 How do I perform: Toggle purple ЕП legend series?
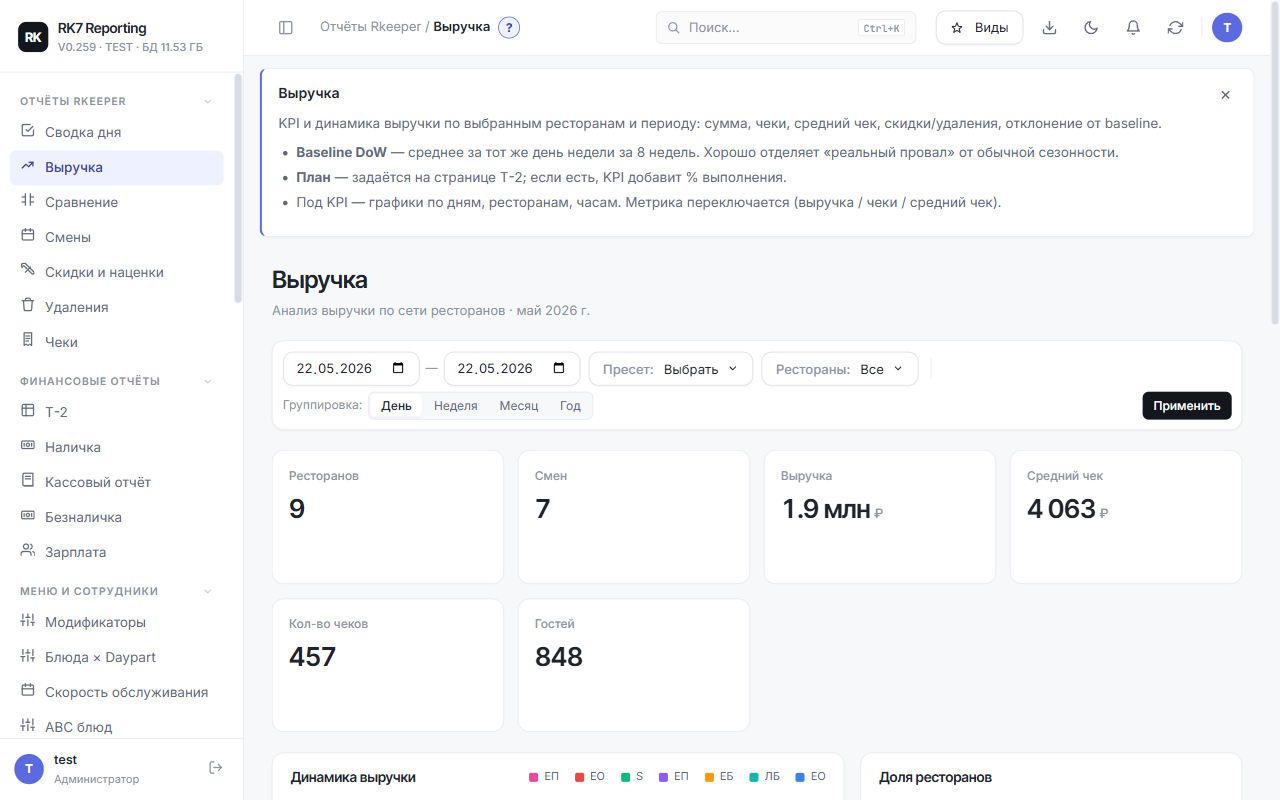pos(673,777)
